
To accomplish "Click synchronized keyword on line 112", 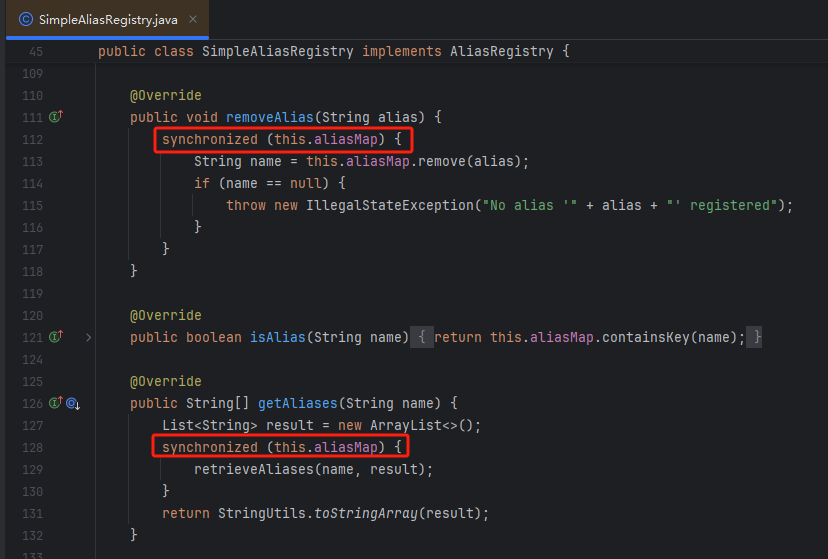I will (x=210, y=139).
